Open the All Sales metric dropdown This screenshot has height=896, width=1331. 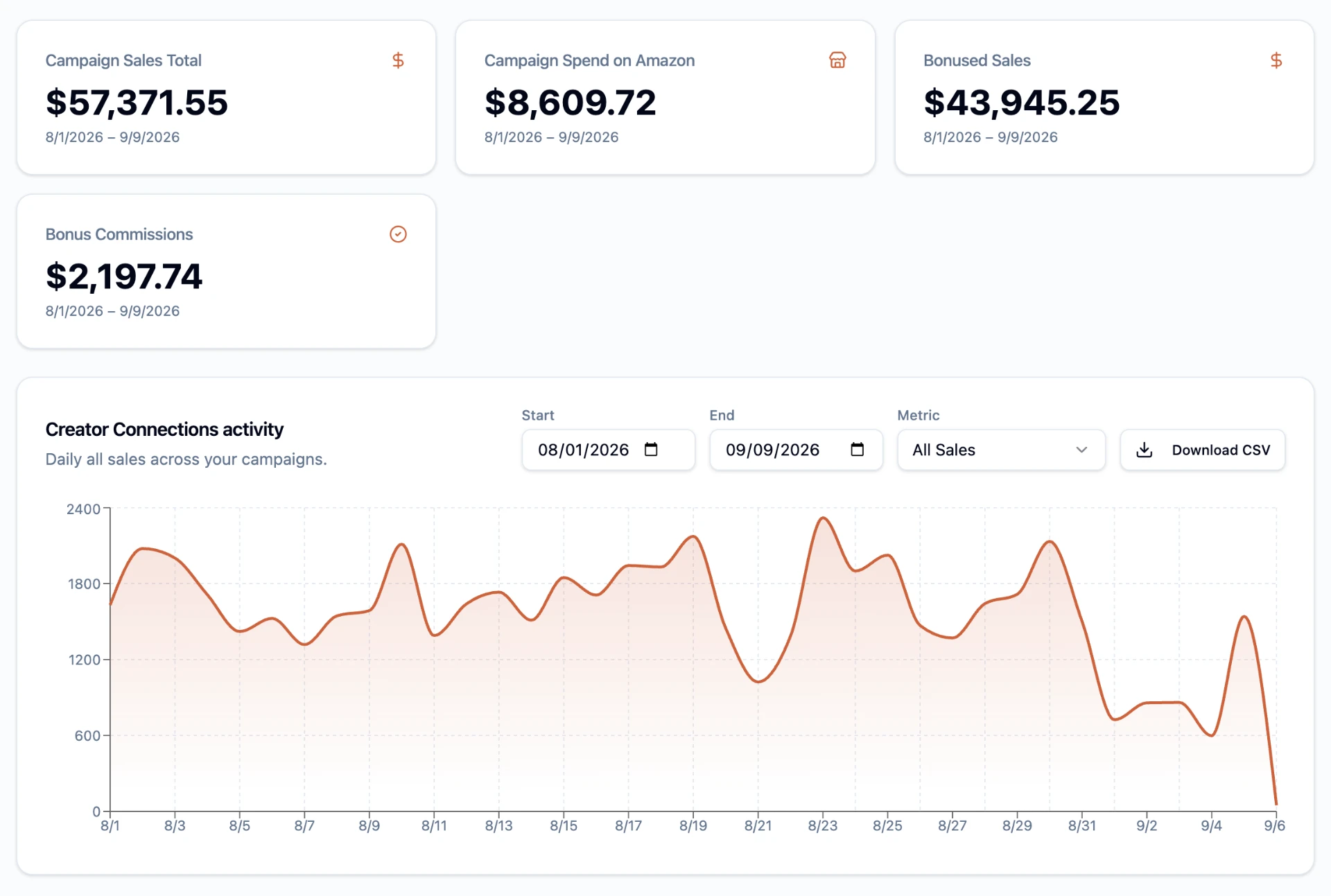(1001, 450)
